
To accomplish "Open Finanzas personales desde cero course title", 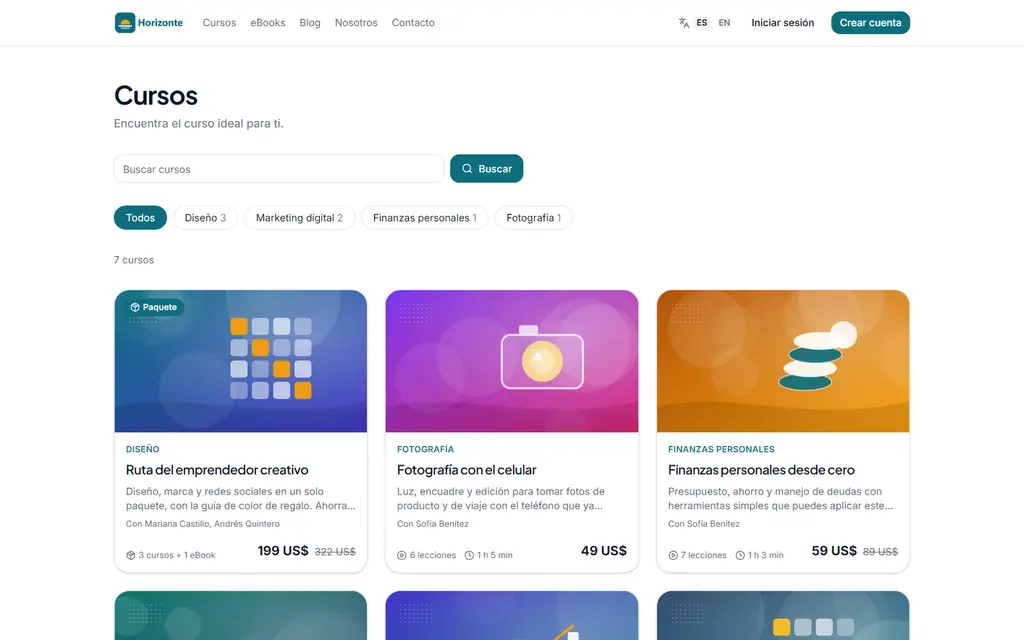I will click(761, 470).
